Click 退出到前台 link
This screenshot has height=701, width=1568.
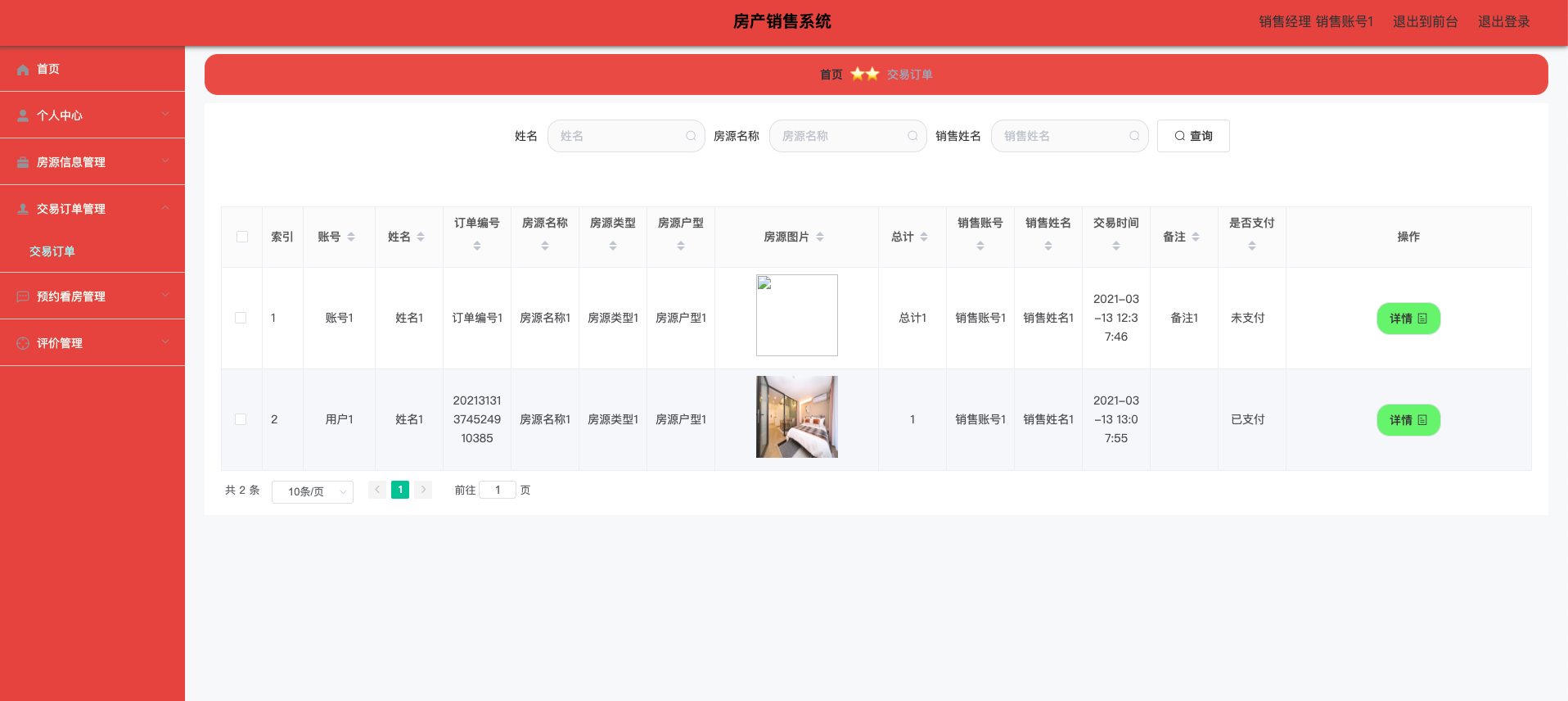(x=1426, y=22)
